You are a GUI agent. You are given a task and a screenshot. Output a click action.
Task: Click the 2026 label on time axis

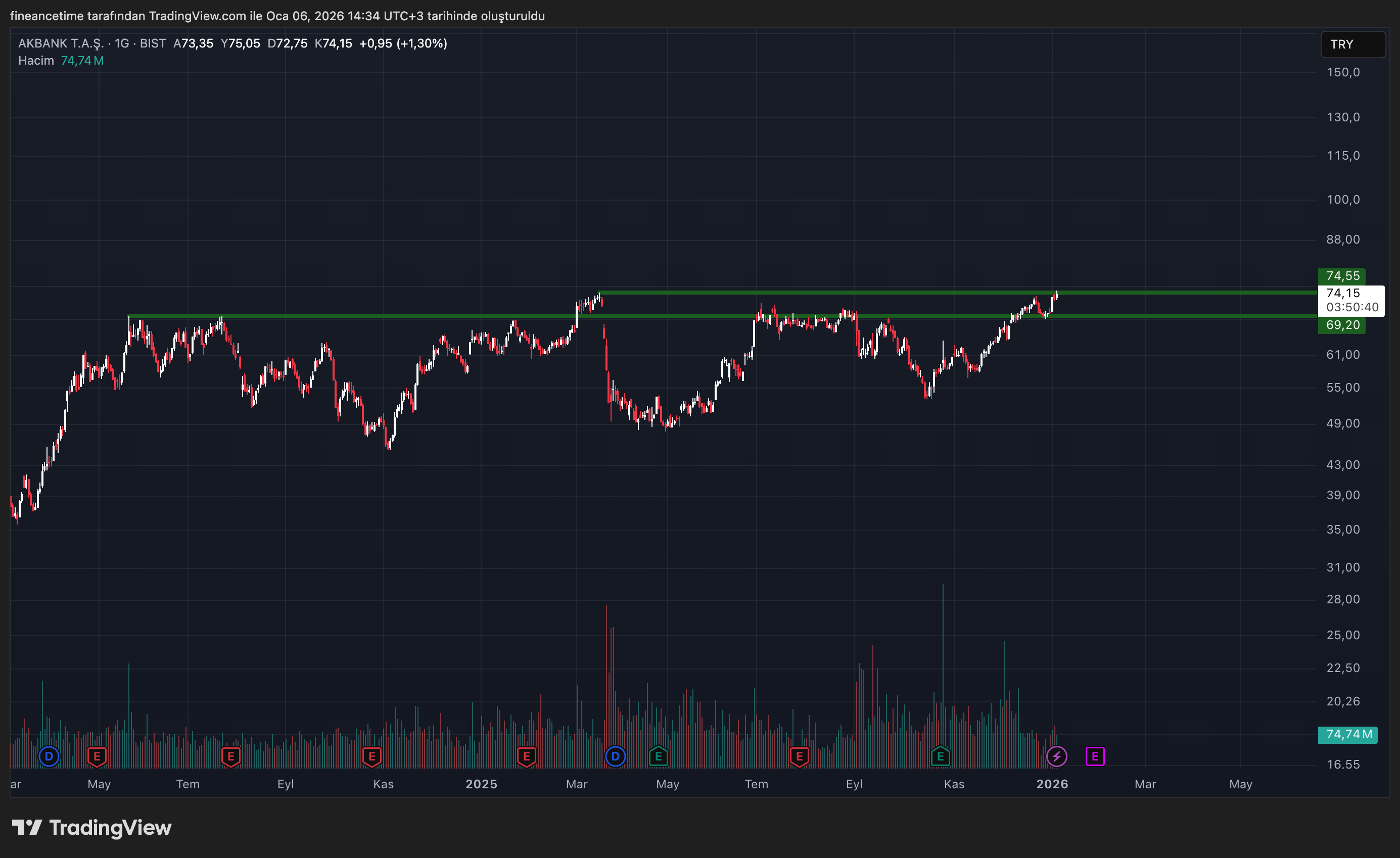click(x=1052, y=784)
